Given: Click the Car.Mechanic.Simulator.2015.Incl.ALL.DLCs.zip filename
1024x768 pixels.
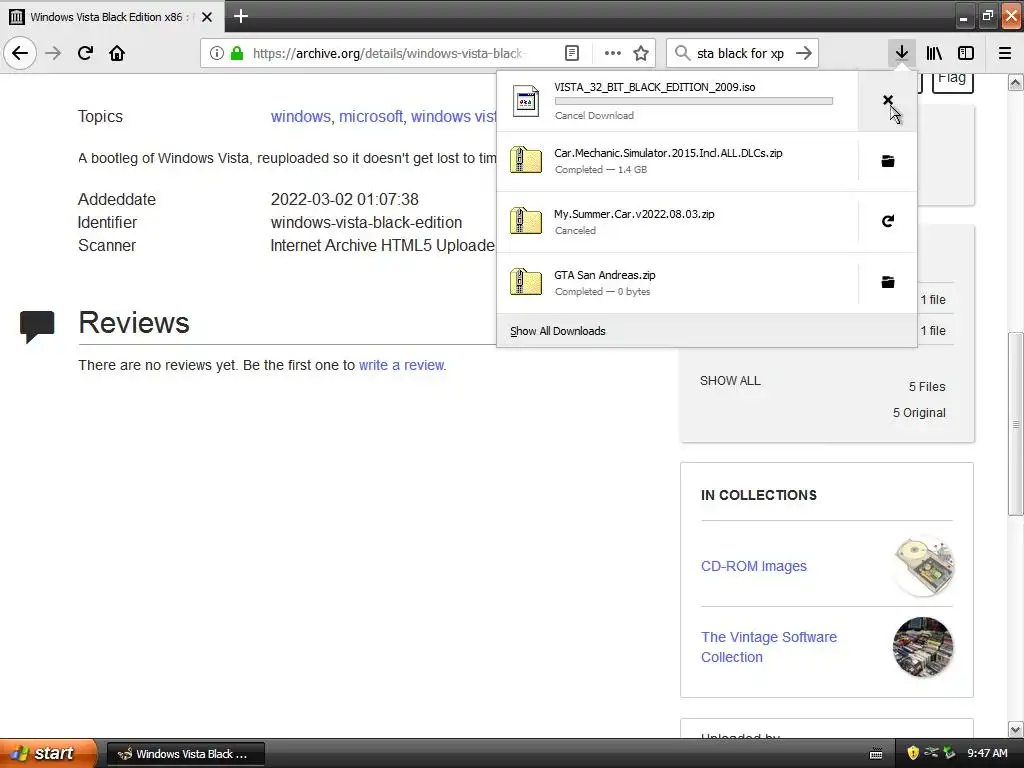Looking at the screenshot, I should (668, 153).
